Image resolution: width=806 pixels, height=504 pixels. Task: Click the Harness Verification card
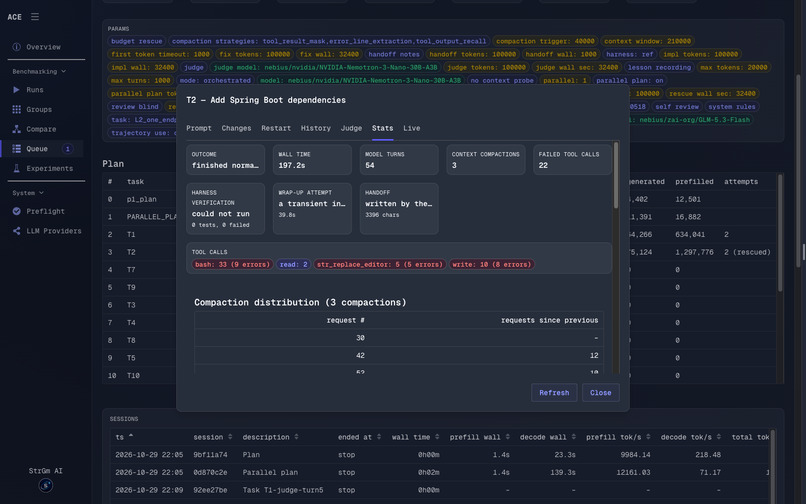(225, 208)
